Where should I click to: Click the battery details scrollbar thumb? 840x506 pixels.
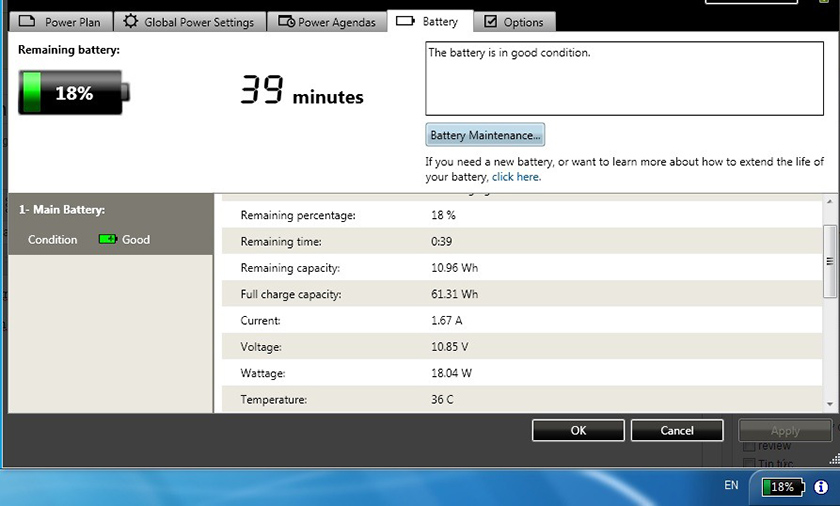click(x=830, y=260)
